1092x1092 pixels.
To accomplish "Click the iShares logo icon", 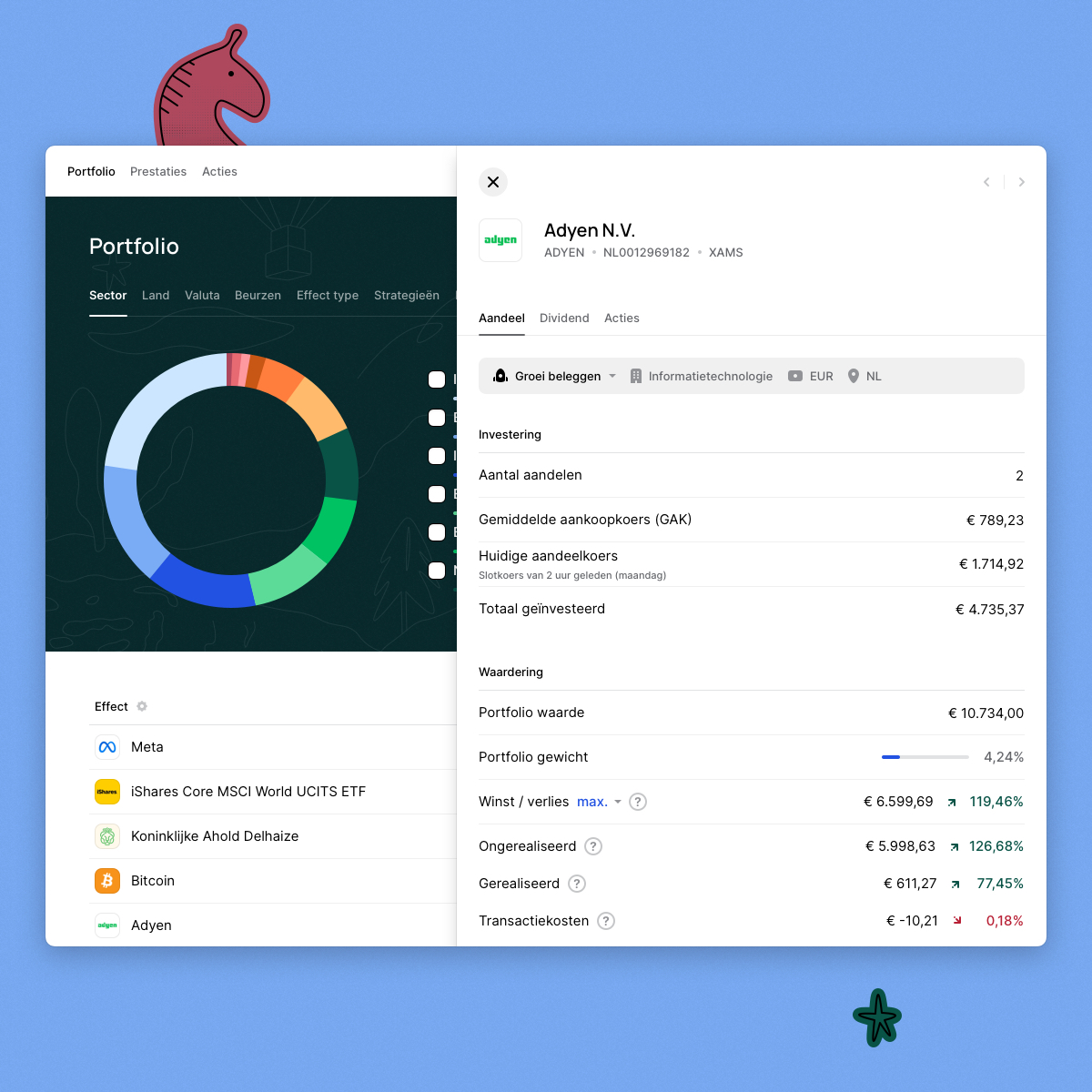I will [x=107, y=792].
